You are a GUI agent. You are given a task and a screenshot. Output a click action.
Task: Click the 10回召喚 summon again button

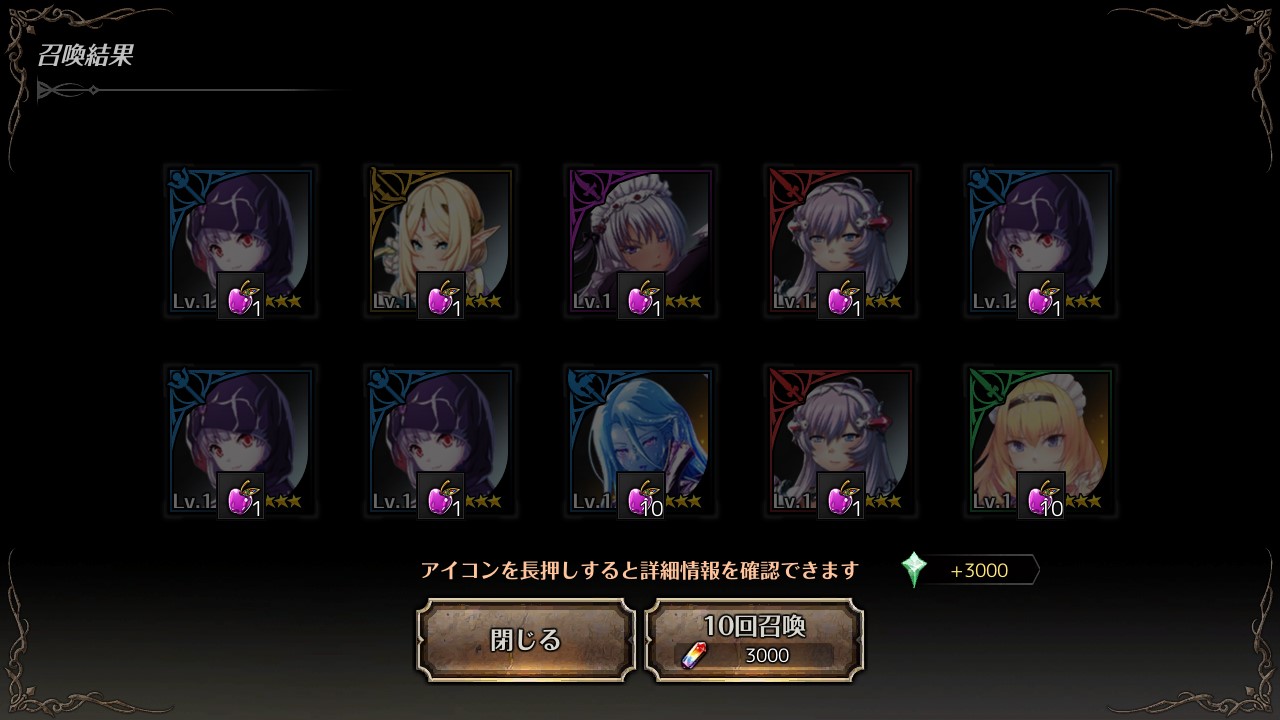pos(754,640)
